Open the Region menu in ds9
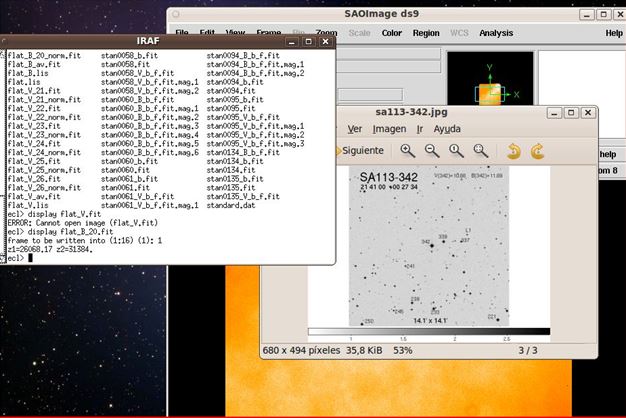 point(426,33)
